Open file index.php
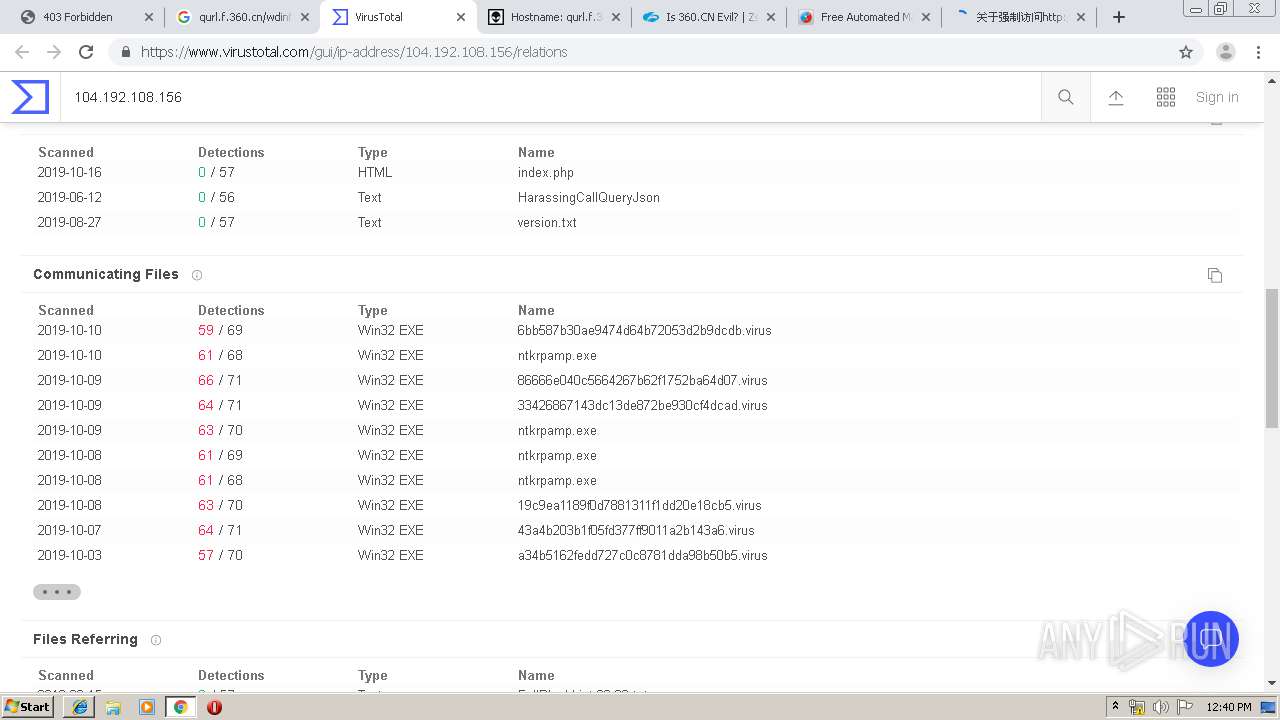 [x=546, y=173]
